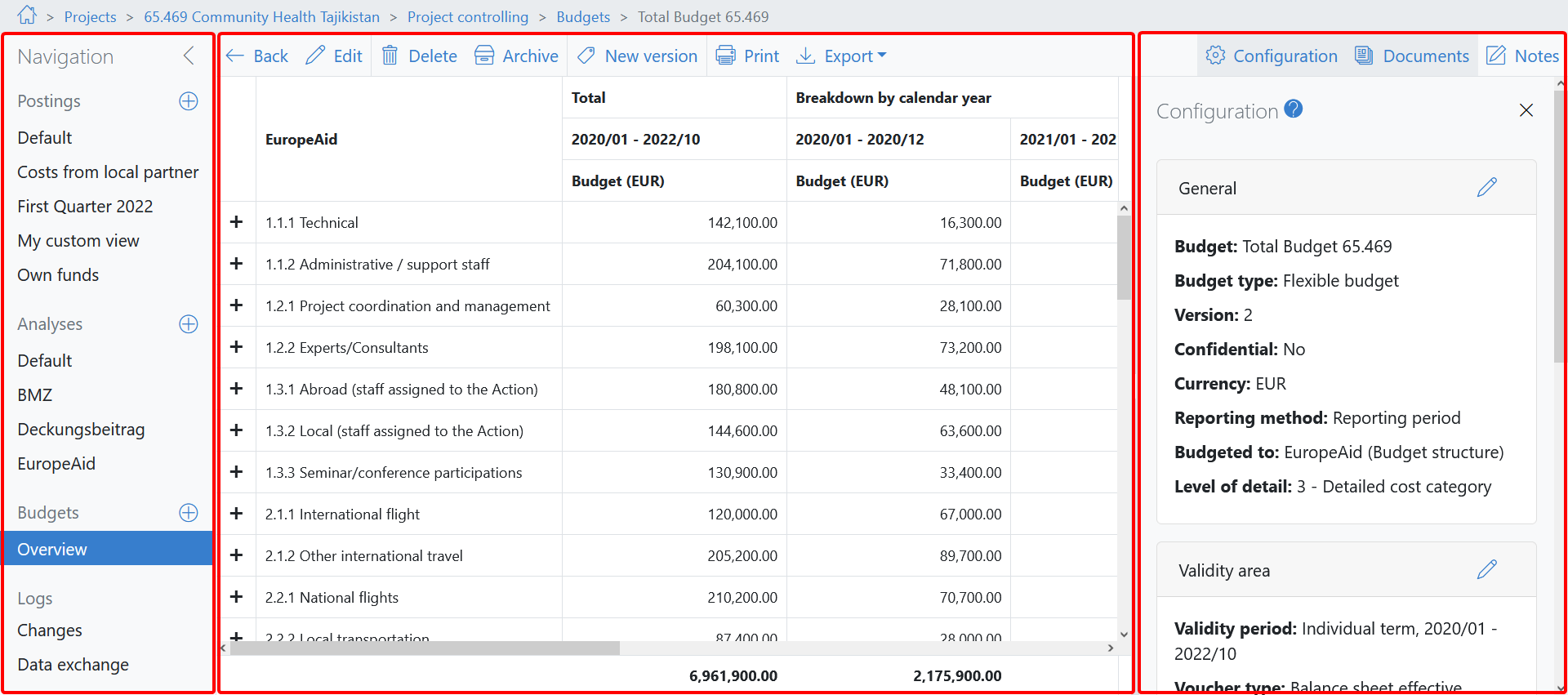Edit the General section with pencil icon

[x=1486, y=188]
